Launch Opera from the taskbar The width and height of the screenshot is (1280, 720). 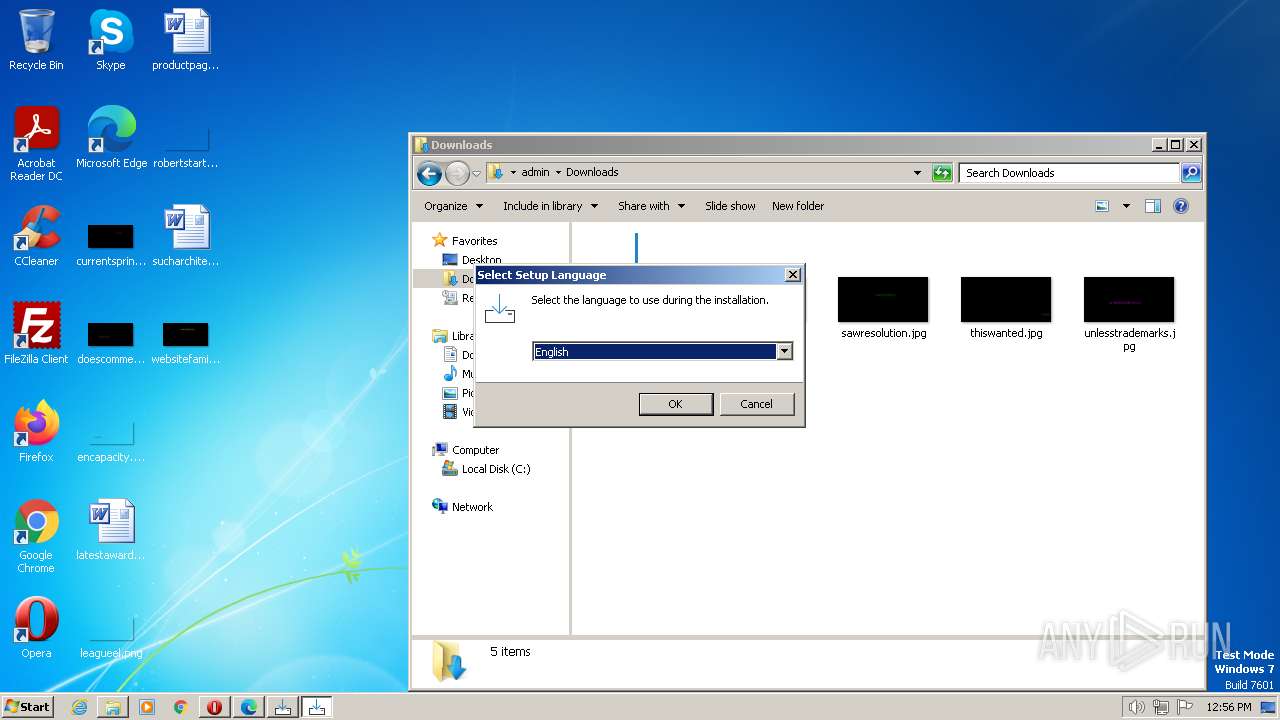(x=215, y=707)
